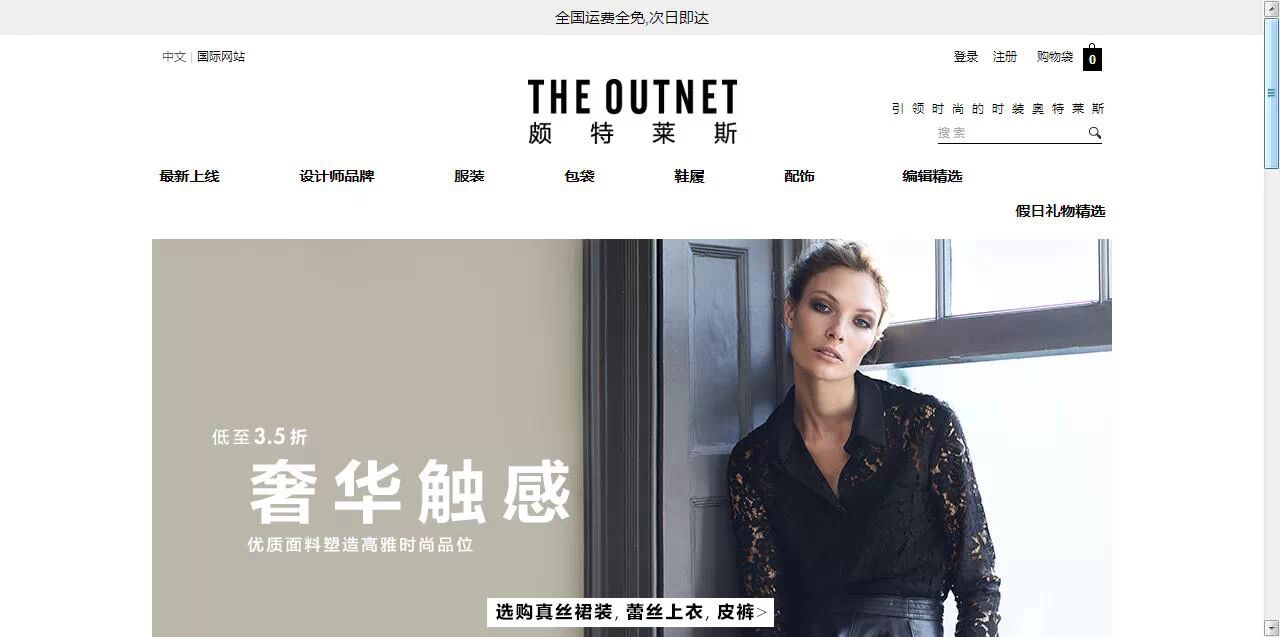The image size is (1280, 637).
Task: Open the 最新上线 menu
Action: coord(189,176)
